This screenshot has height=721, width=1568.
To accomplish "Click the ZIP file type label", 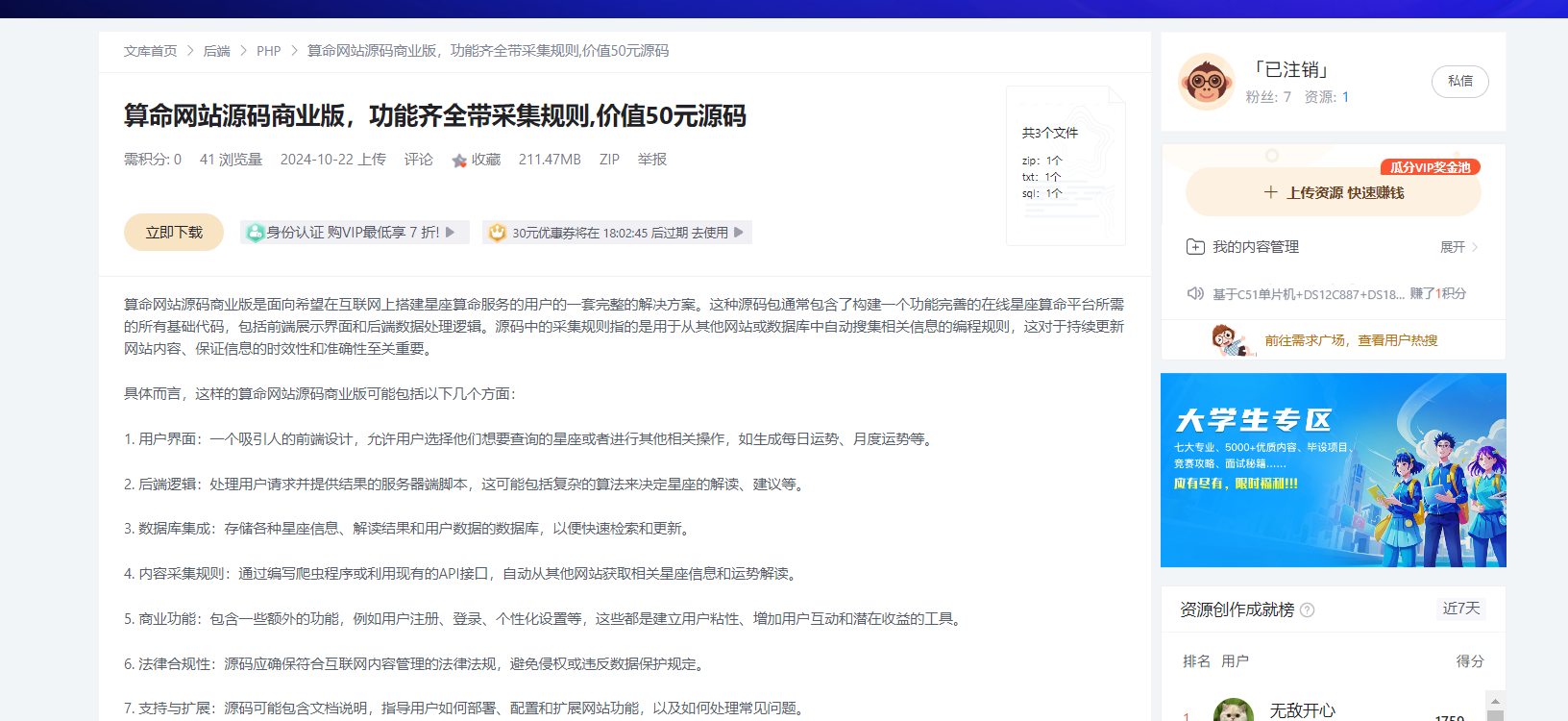I will pos(609,160).
